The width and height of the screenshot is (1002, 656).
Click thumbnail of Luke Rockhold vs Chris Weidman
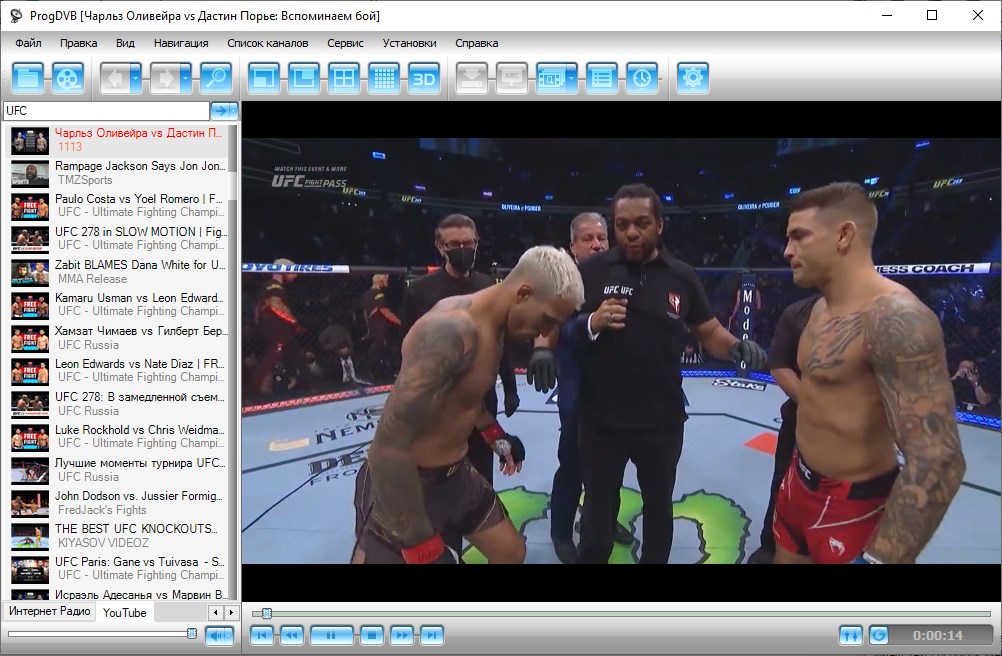[x=30, y=438]
